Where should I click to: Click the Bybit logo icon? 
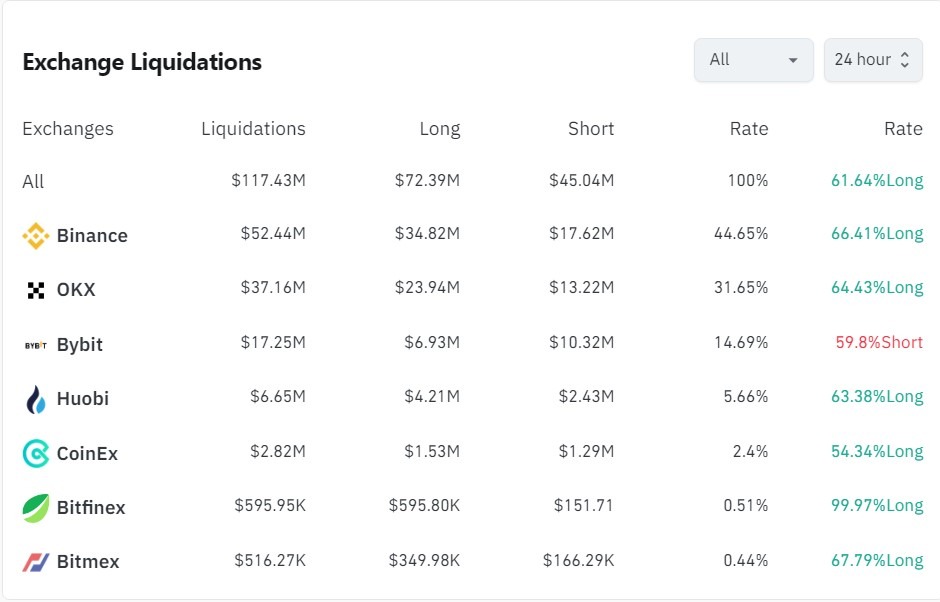(x=36, y=345)
